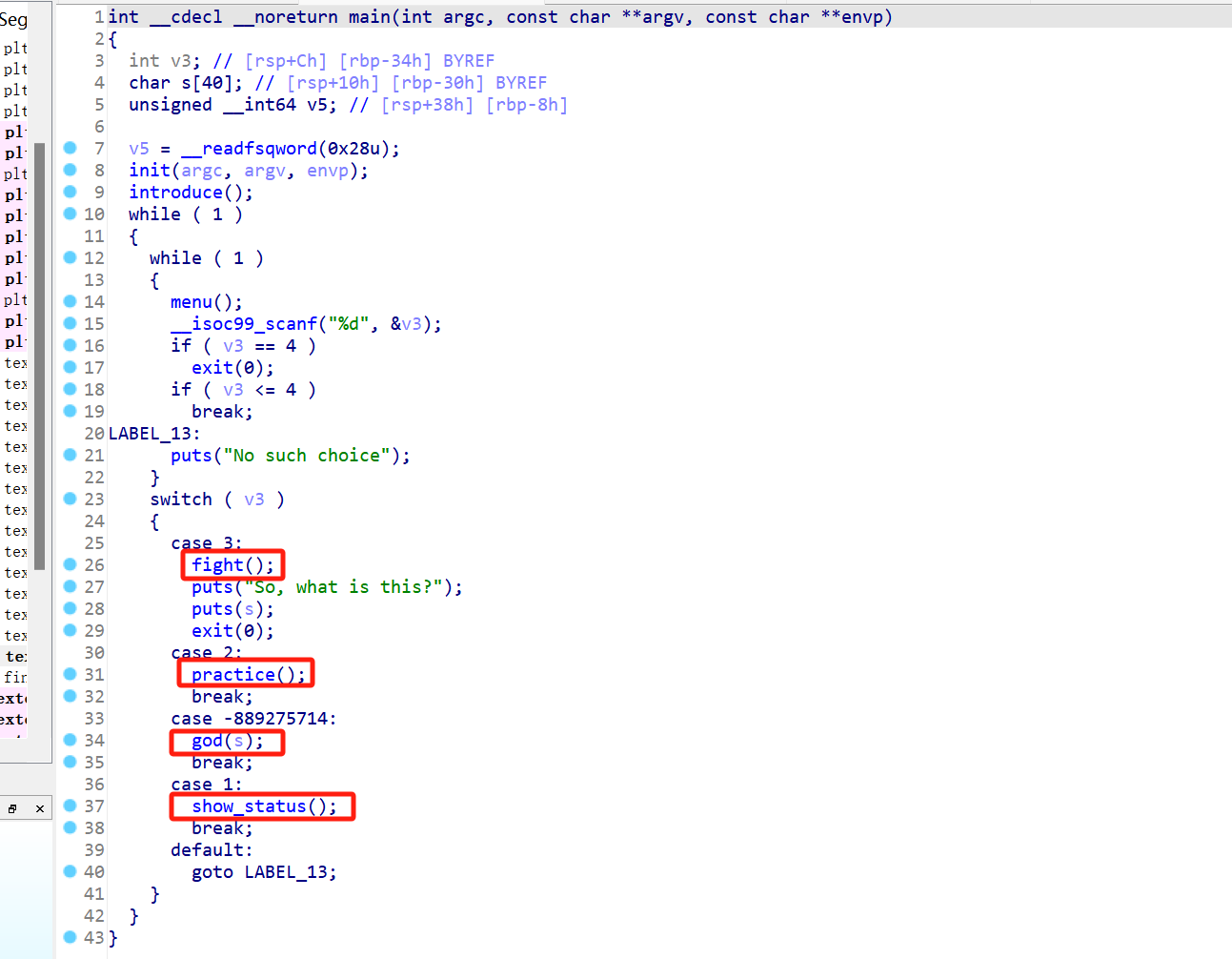
Task: Click breakpoint marker beside line 37
Action: [70, 806]
